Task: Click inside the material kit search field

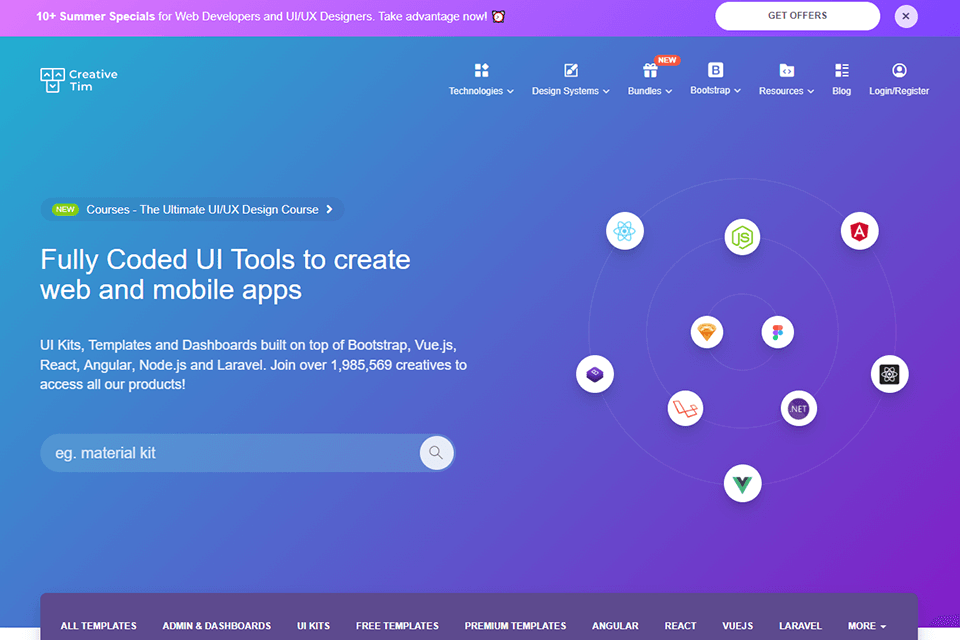Action: [x=200, y=453]
